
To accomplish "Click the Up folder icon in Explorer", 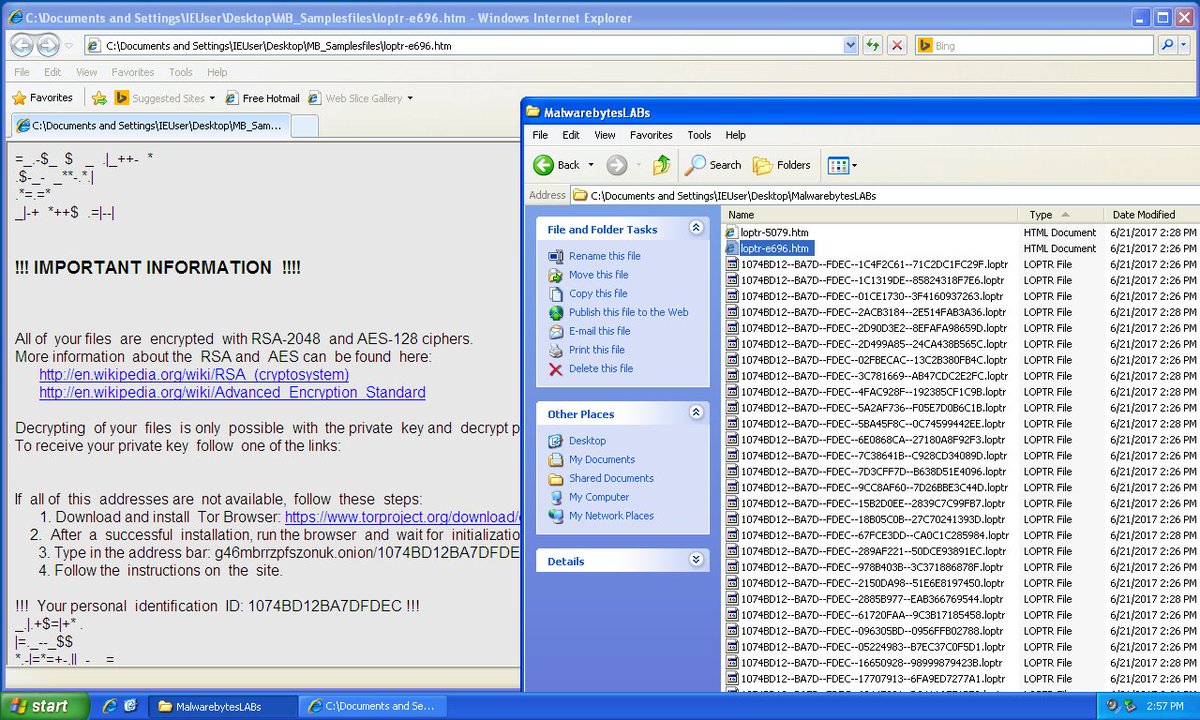I will [x=661, y=165].
